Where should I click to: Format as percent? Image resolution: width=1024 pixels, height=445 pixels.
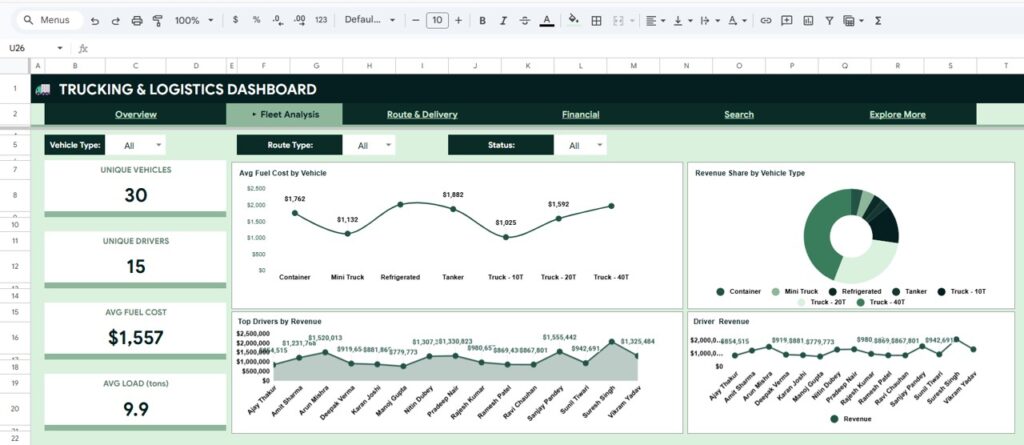256,20
